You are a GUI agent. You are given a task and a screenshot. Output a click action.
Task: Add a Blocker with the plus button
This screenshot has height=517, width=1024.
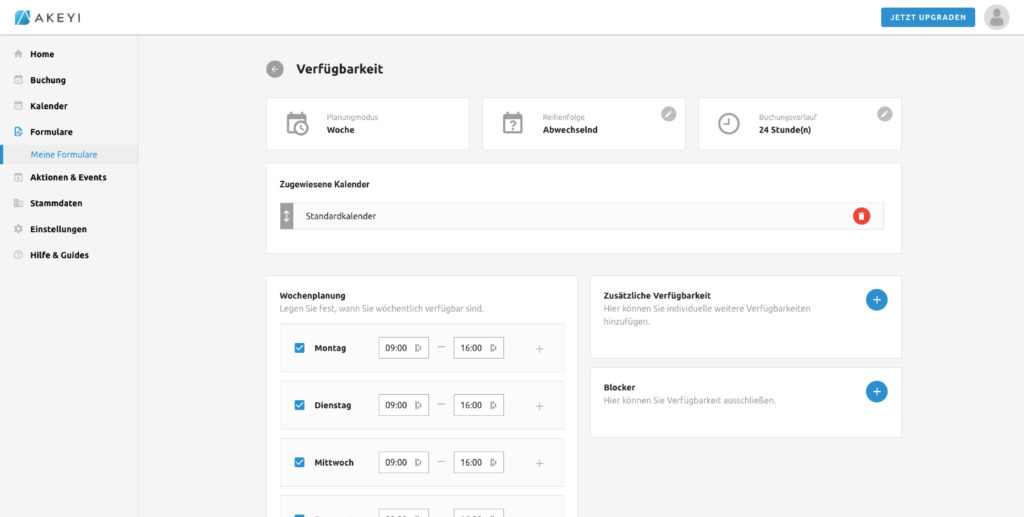(876, 391)
